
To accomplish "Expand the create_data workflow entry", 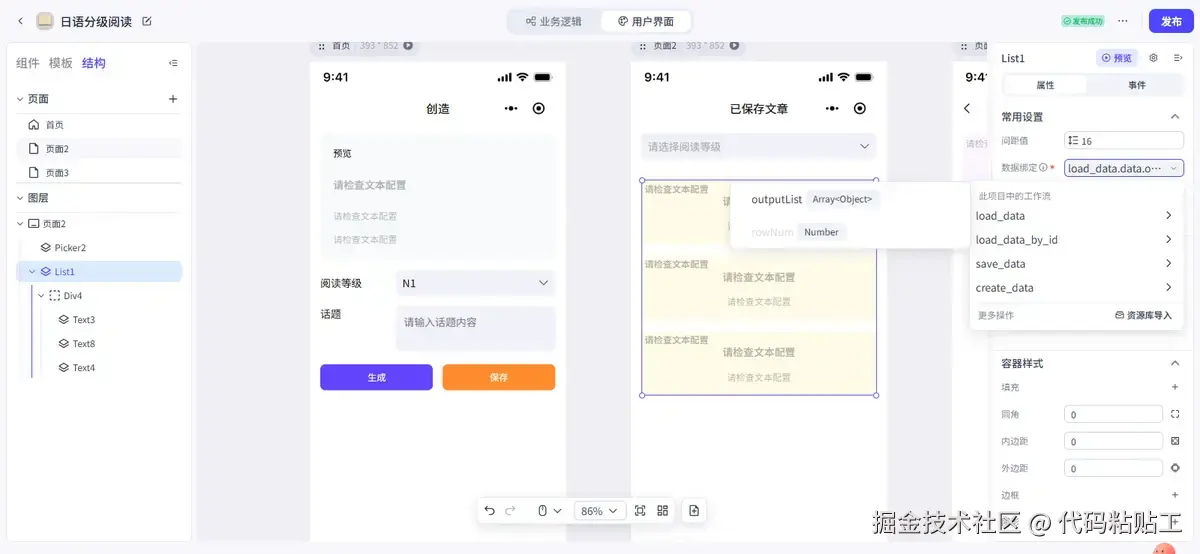I will [1076, 288].
